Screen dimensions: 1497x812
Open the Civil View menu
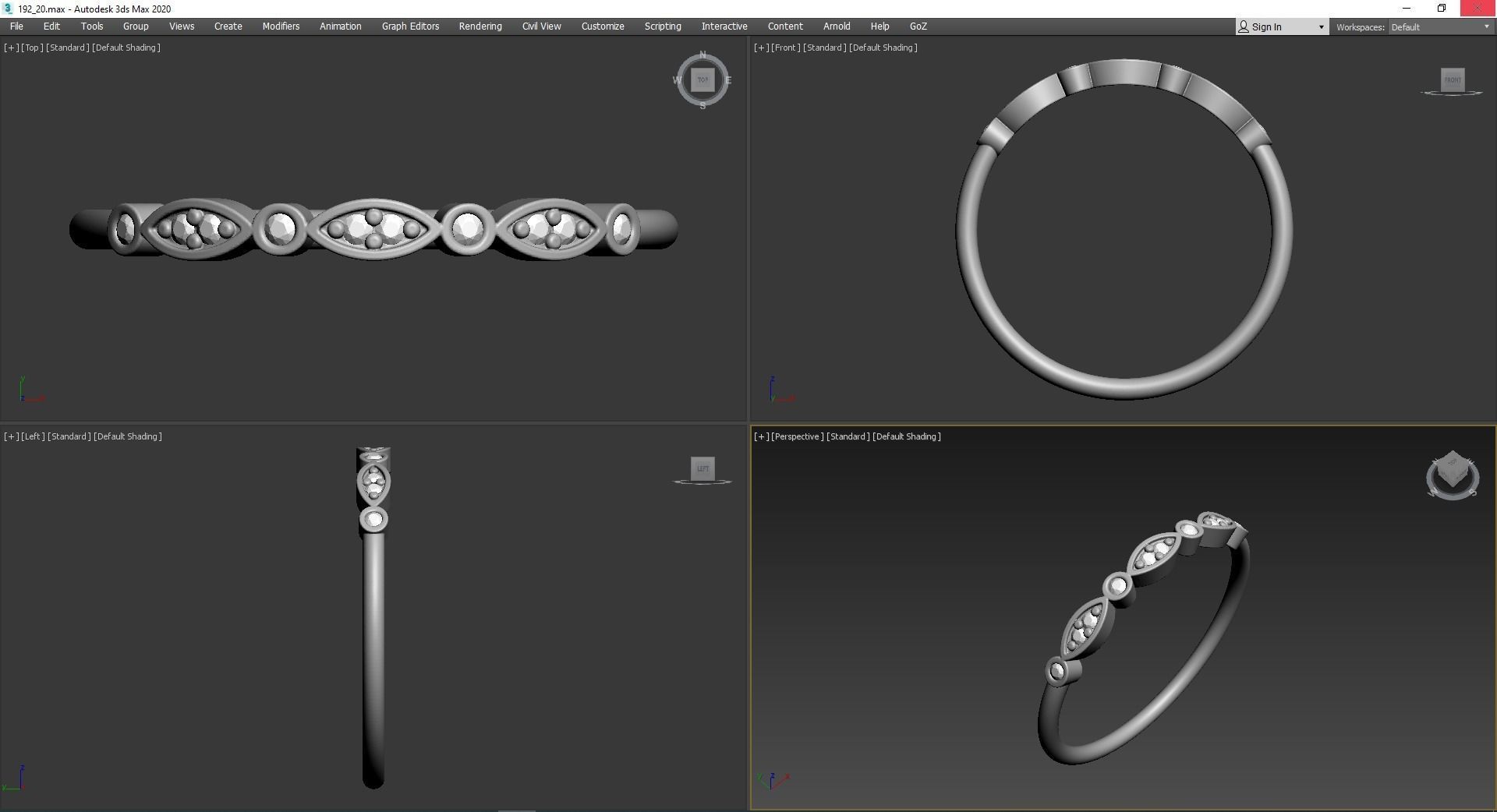(541, 26)
